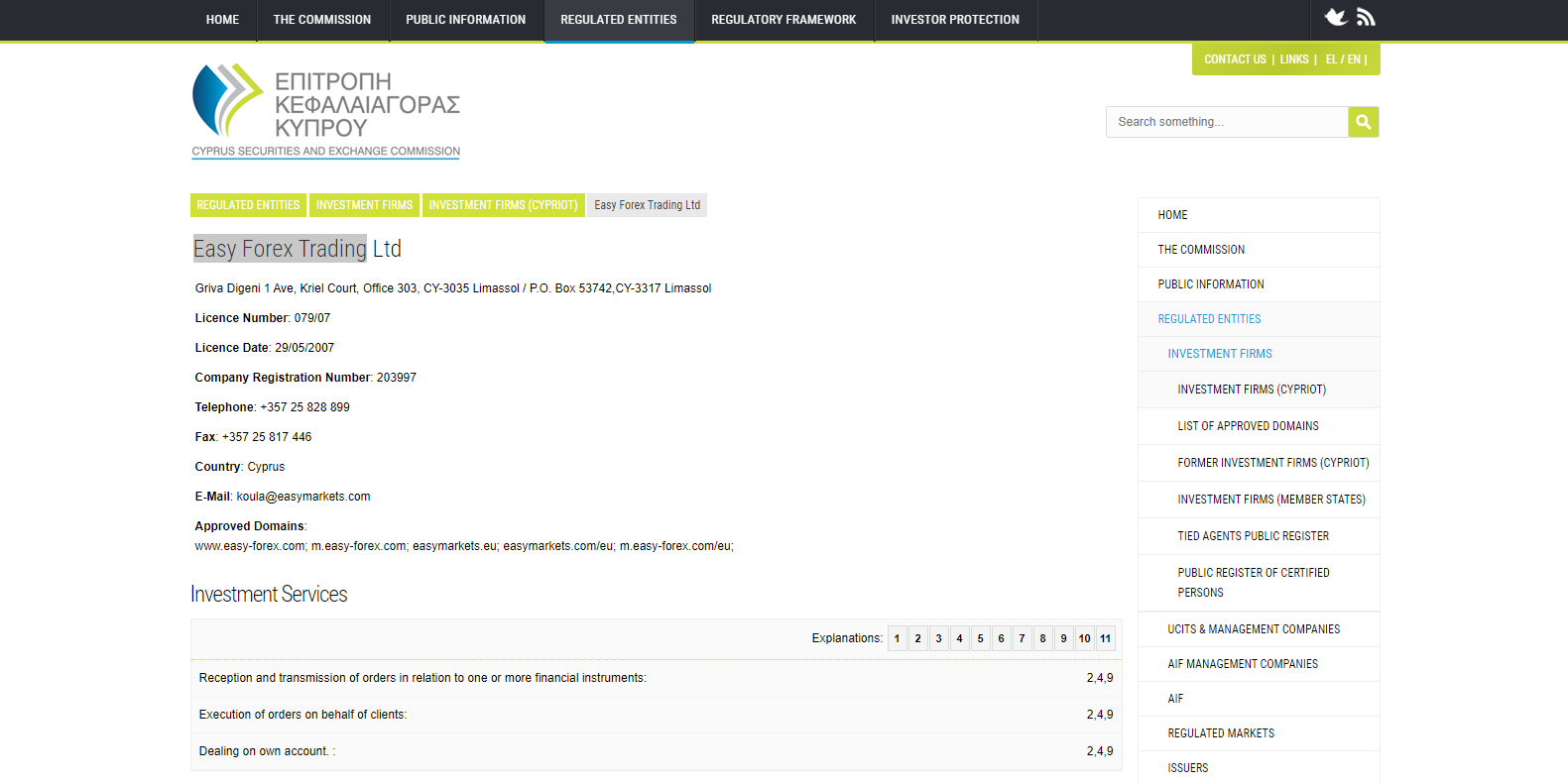Open explanation number 9
Screen dimensions: 1568x784
click(1063, 638)
